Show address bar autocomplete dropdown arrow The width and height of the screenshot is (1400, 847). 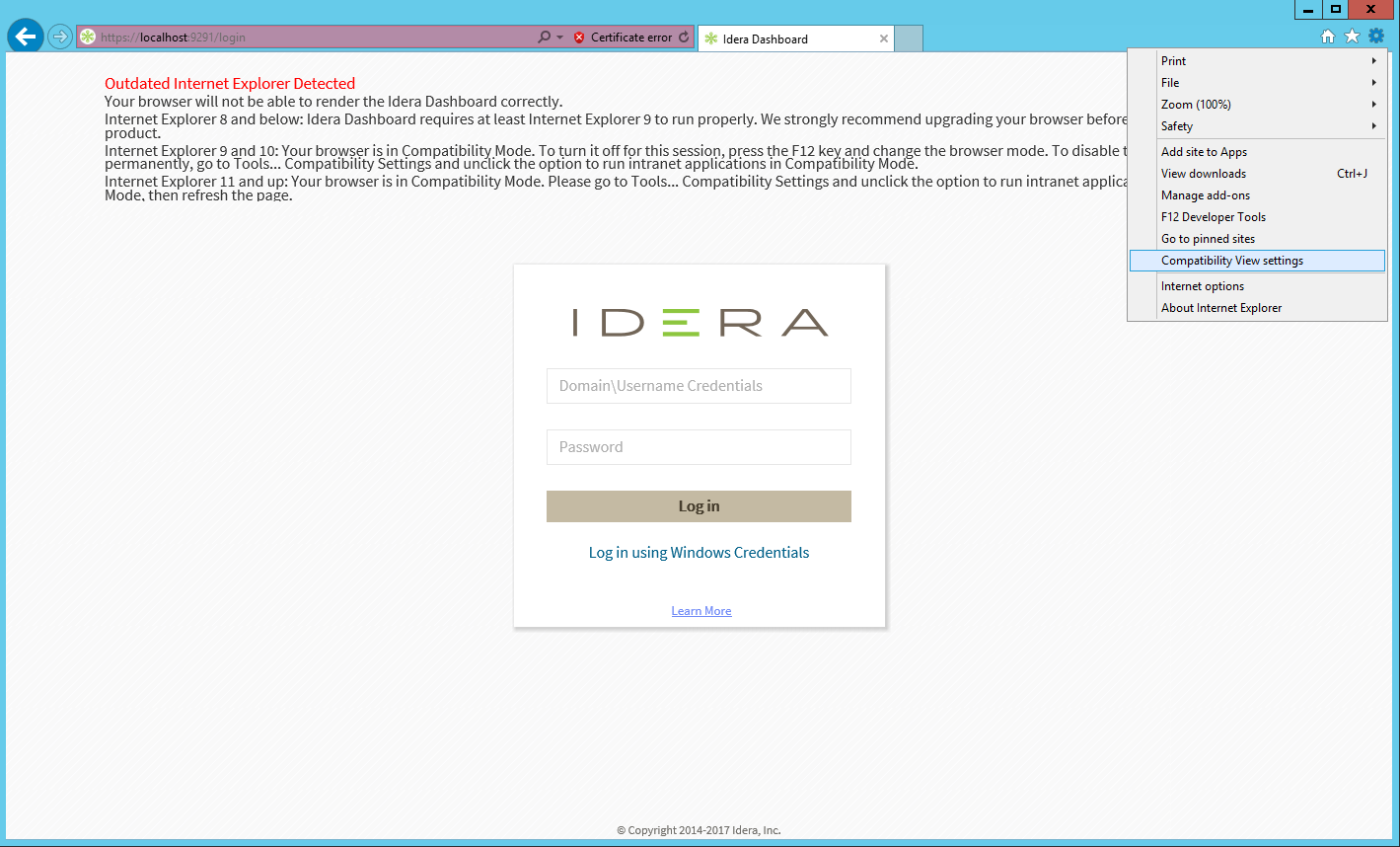click(x=560, y=38)
